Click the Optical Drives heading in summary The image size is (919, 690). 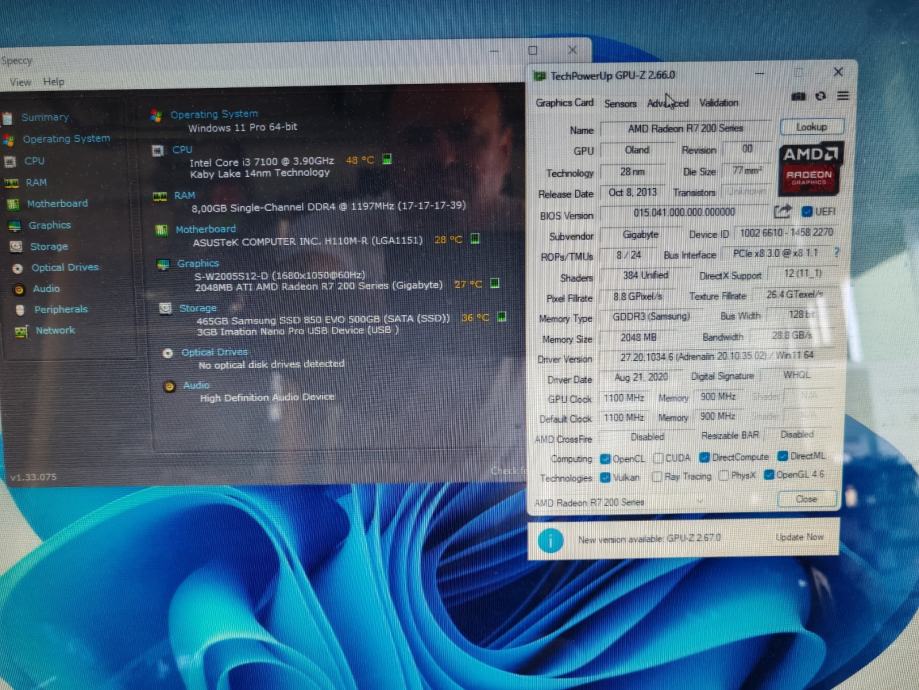tap(215, 352)
